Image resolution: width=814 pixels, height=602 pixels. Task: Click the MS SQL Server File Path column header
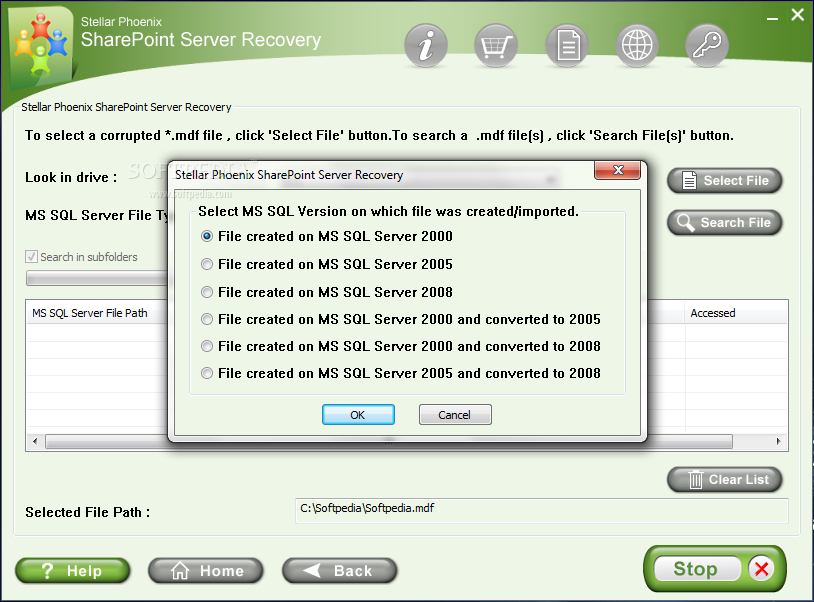(x=97, y=313)
